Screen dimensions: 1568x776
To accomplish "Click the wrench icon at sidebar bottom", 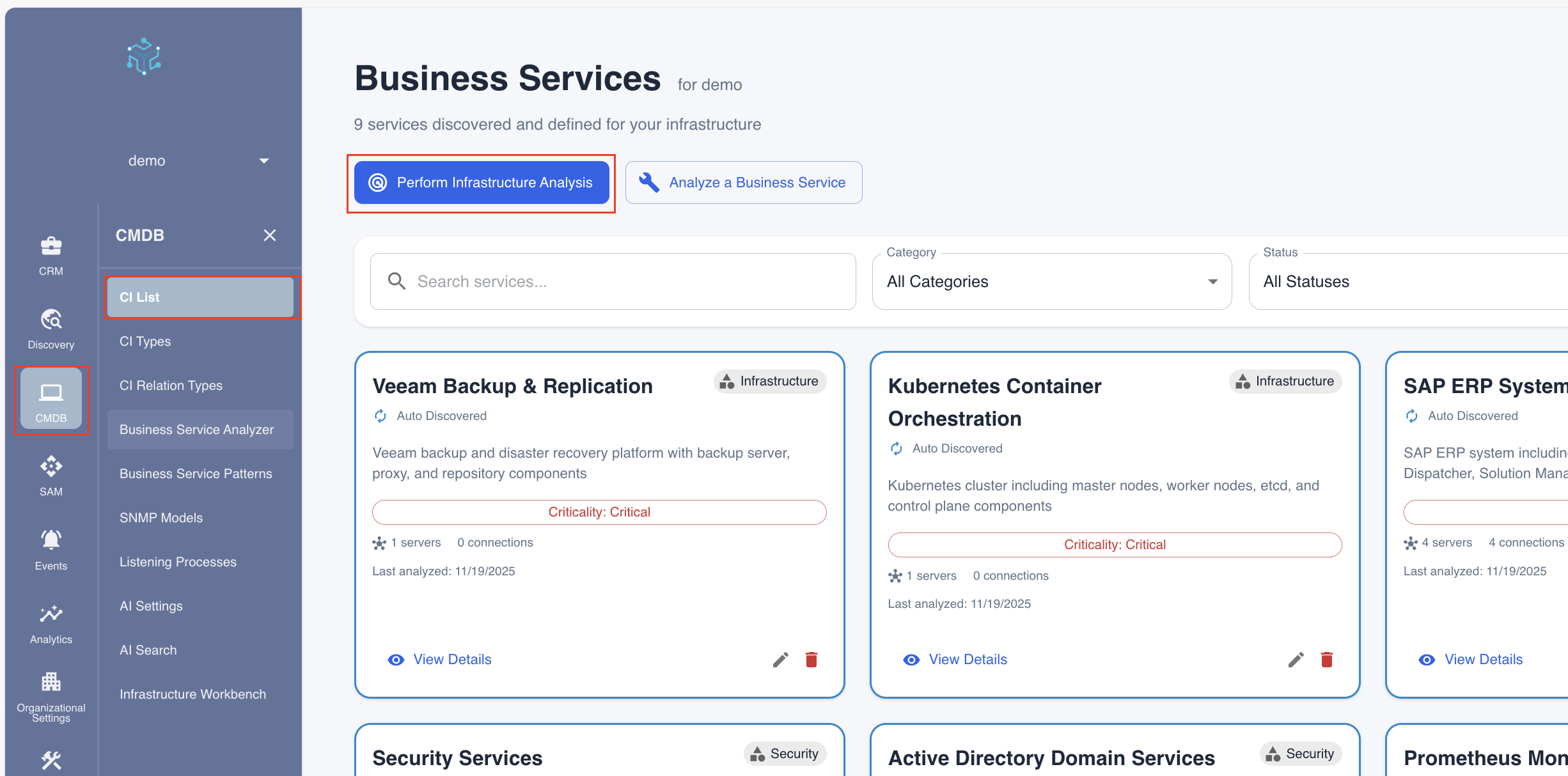I will (51, 761).
